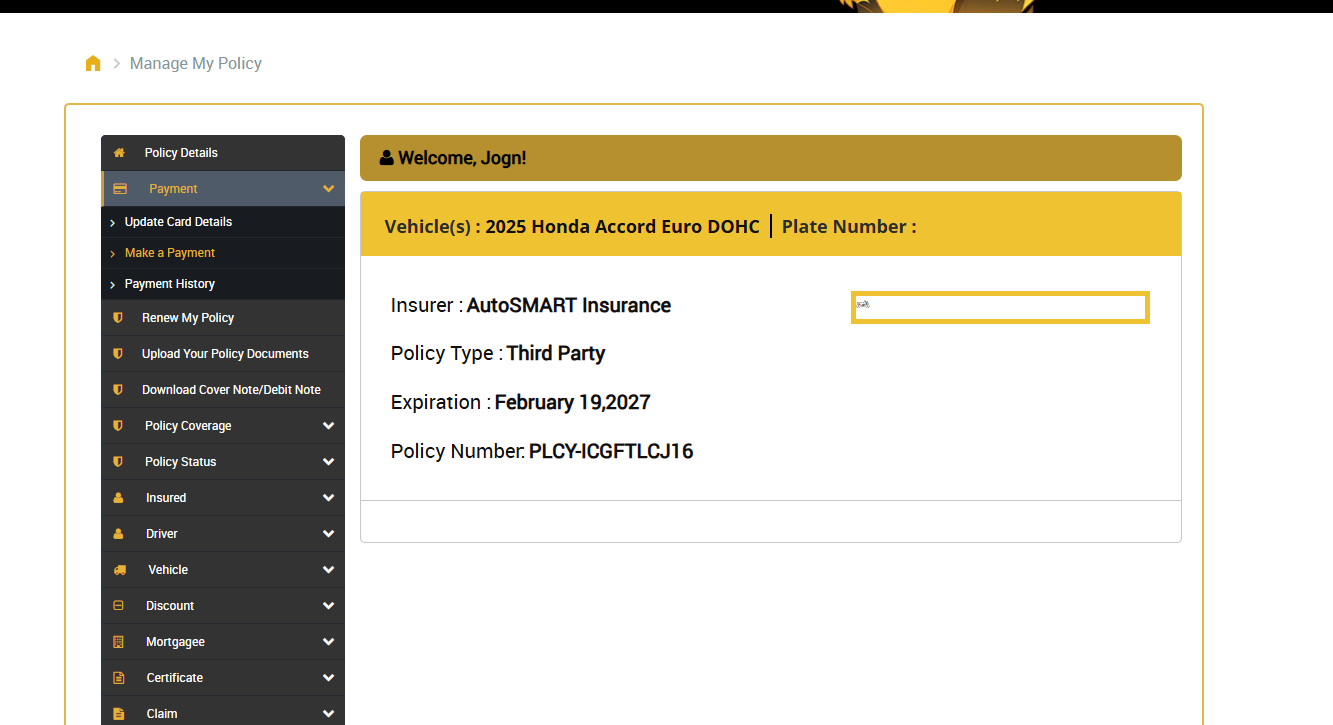
Task: Open Download Cover Note/Debit Note
Action: coord(231,390)
